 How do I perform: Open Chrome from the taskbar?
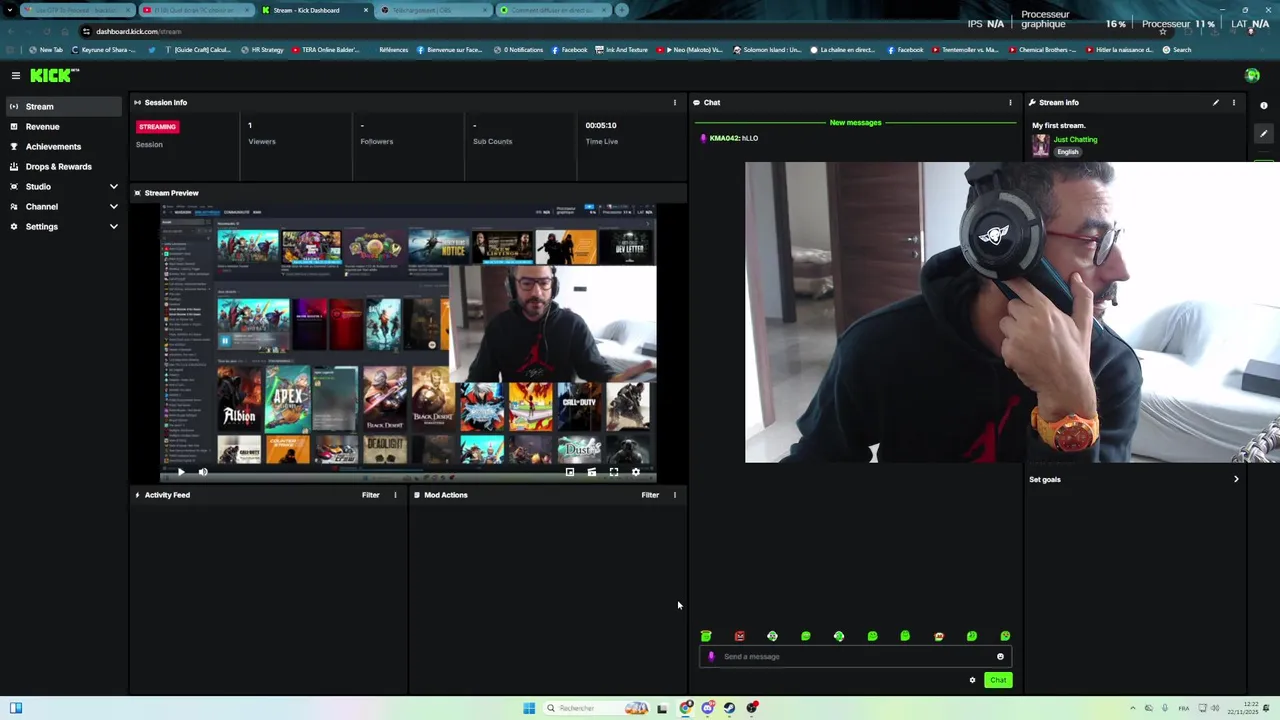click(686, 708)
